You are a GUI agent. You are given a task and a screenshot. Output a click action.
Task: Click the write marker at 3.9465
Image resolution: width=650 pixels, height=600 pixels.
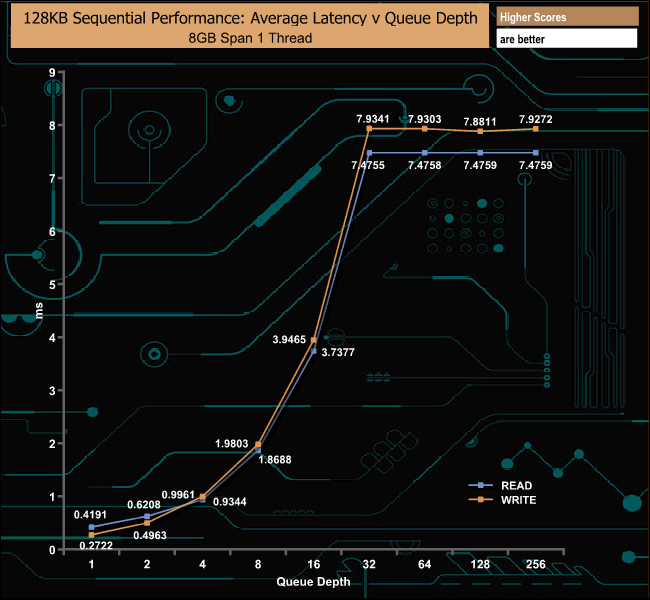pyautogui.click(x=314, y=340)
